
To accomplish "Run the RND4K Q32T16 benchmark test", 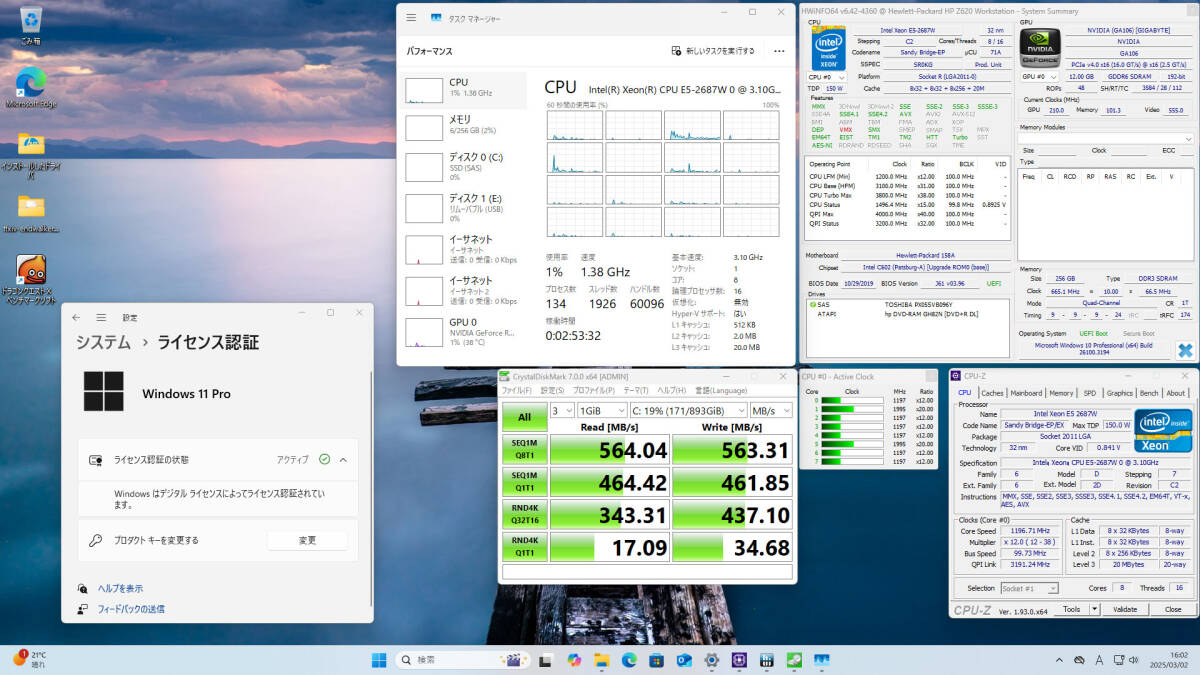I will 524,516.
